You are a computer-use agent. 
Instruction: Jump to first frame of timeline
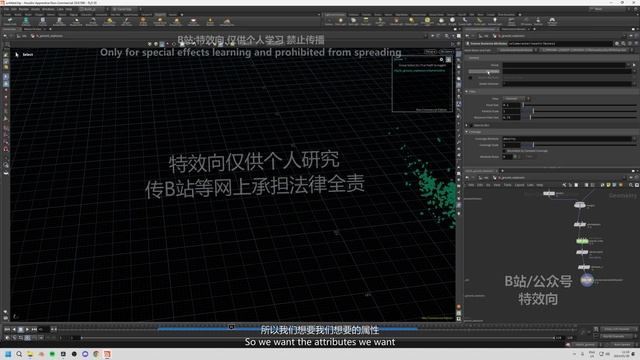(7, 329)
